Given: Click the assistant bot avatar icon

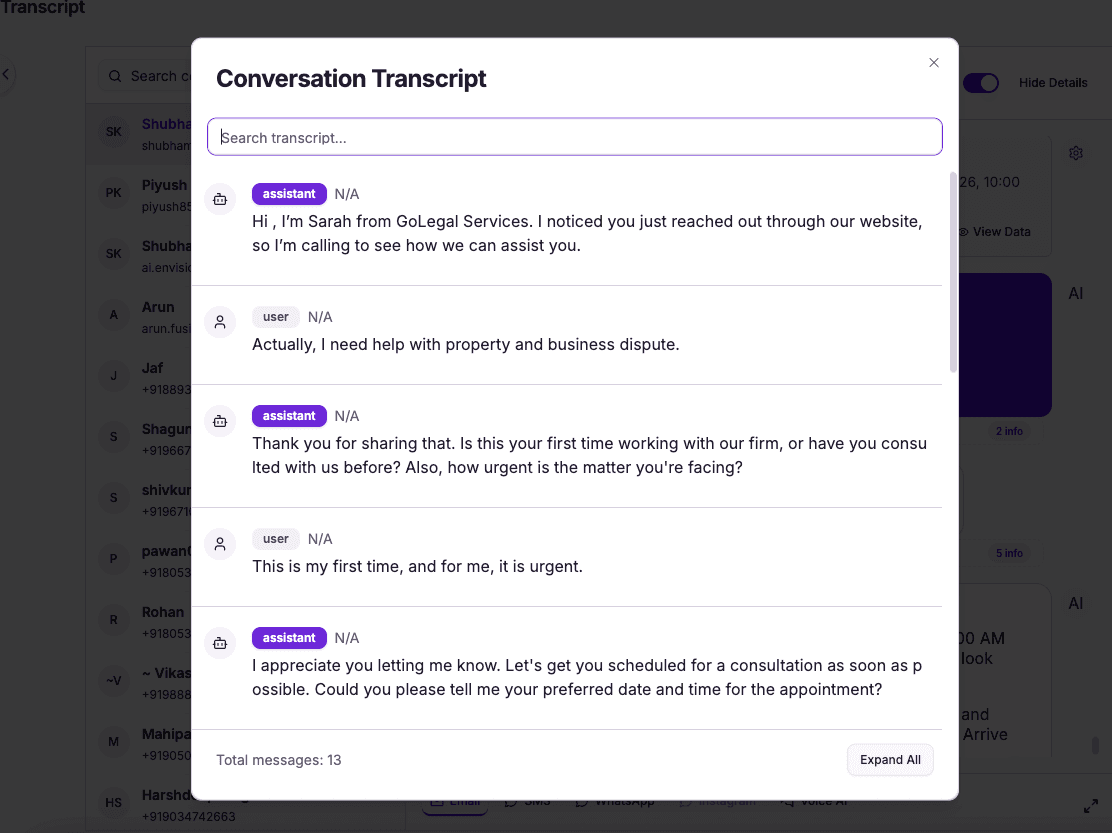Looking at the screenshot, I should 220,198.
